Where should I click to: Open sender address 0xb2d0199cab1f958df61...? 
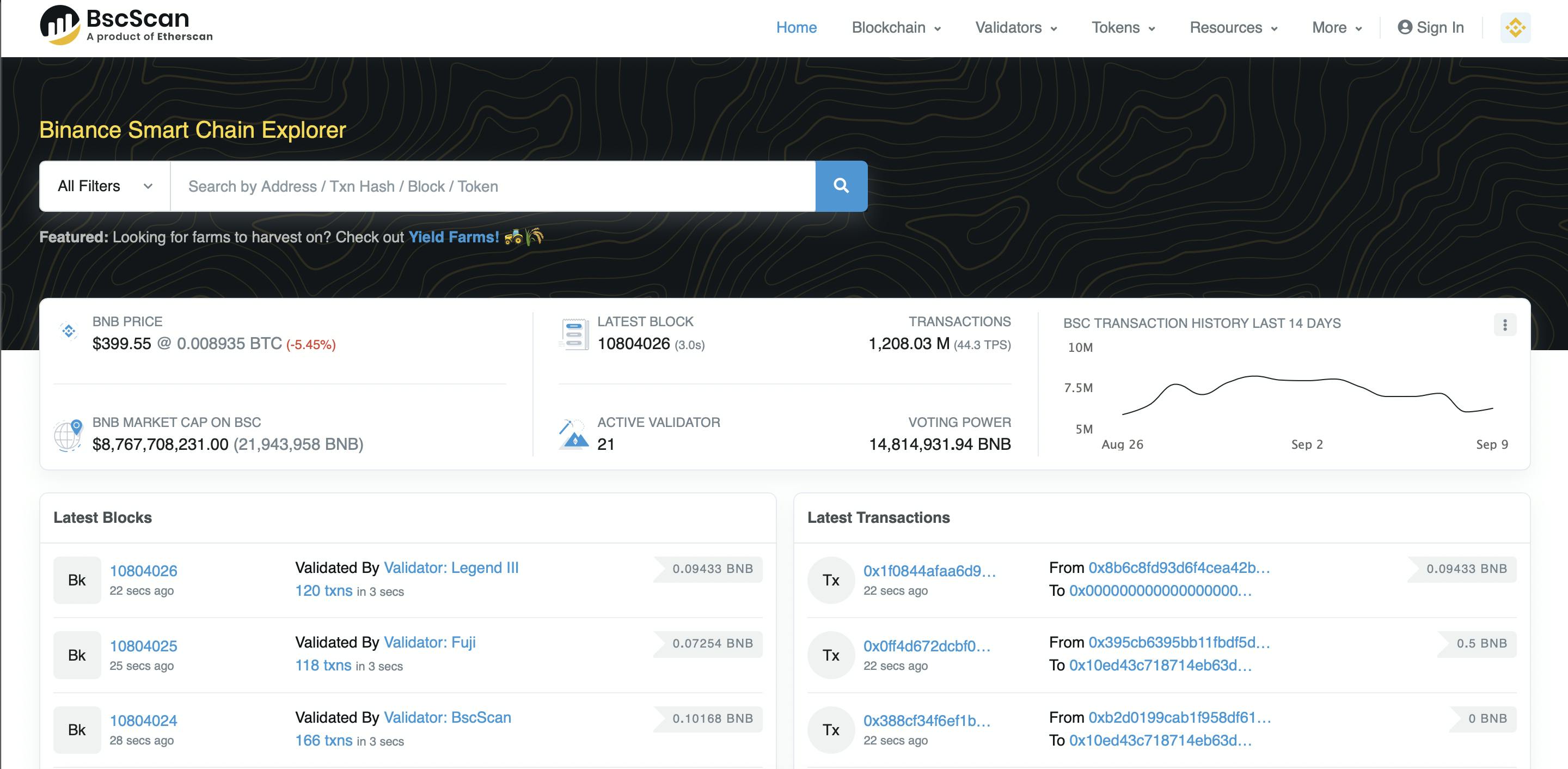pyautogui.click(x=1180, y=717)
